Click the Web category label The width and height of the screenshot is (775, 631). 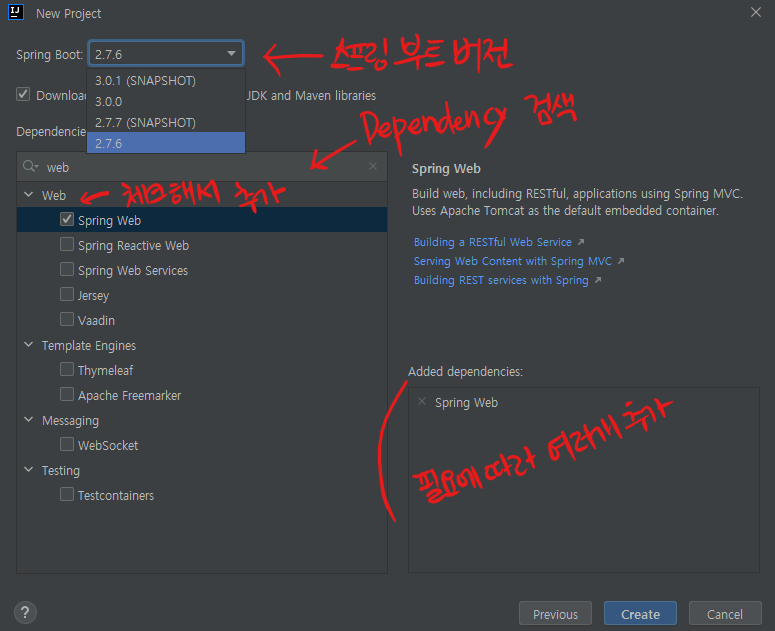coord(54,196)
